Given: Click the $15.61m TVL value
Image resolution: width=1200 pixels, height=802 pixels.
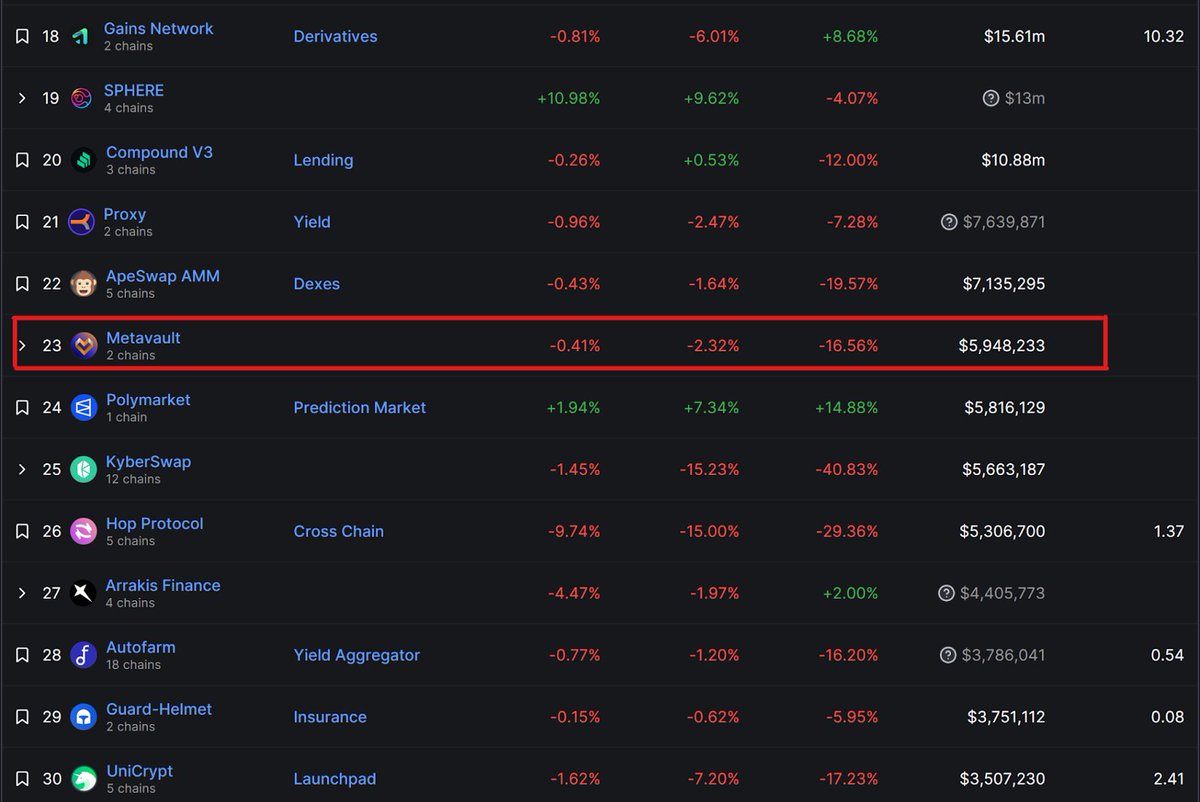Looking at the screenshot, I should pos(1014,36).
